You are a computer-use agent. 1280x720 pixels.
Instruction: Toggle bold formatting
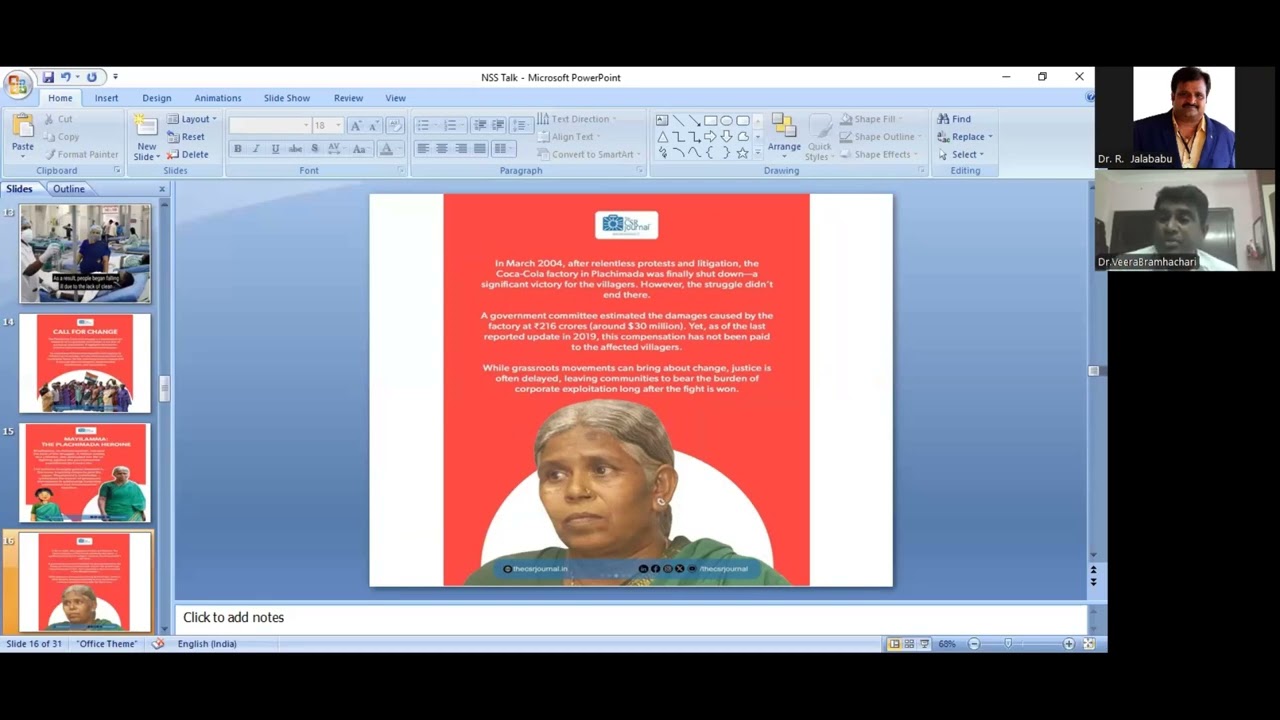[237, 149]
